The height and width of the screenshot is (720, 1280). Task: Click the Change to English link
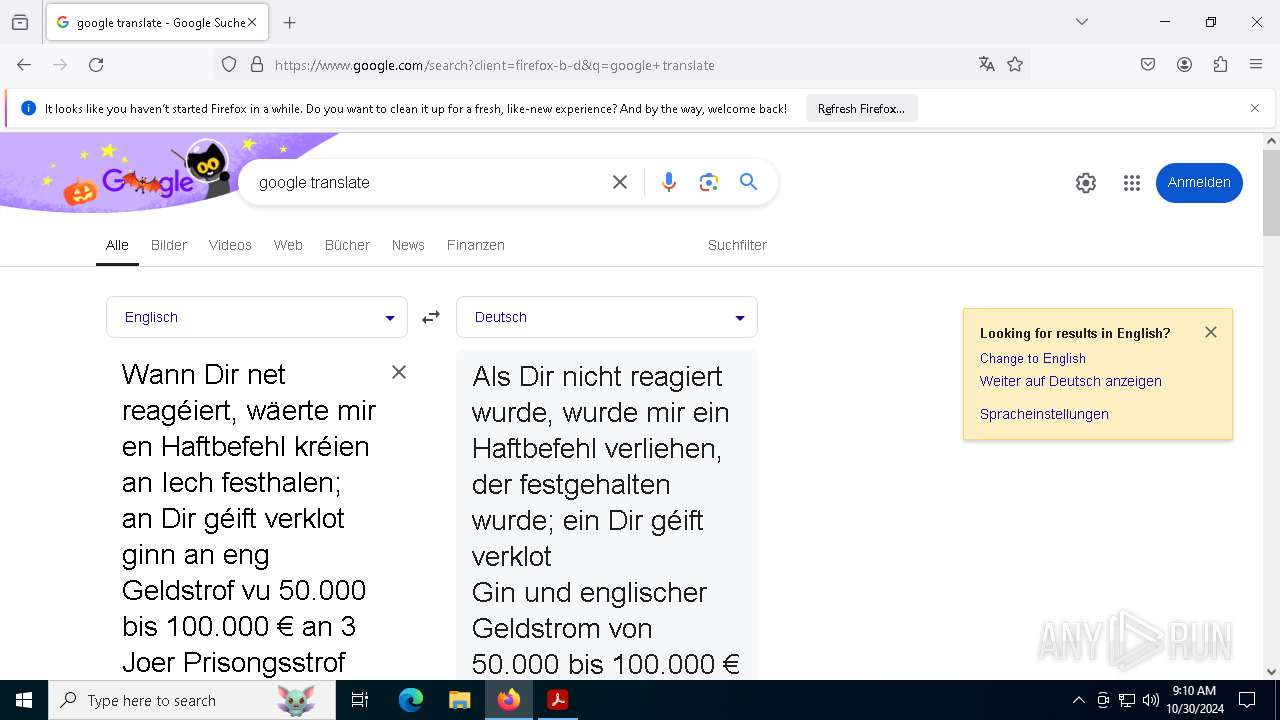1033,358
